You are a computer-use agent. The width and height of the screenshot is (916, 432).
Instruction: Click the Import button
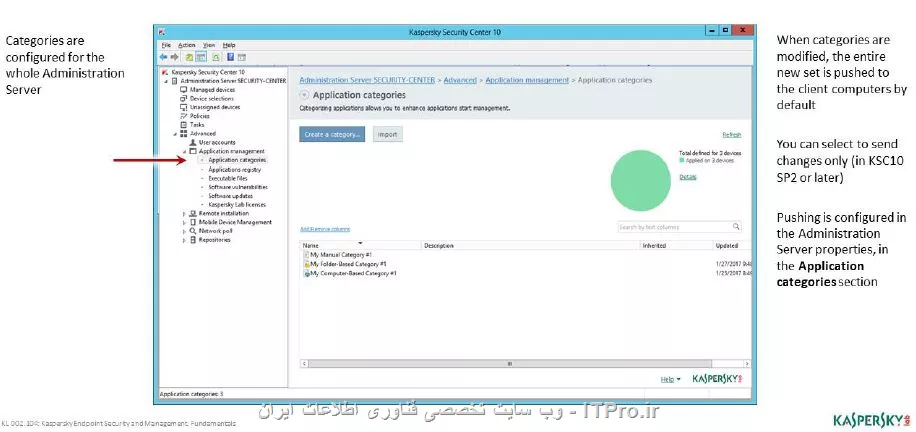pyautogui.click(x=387, y=134)
